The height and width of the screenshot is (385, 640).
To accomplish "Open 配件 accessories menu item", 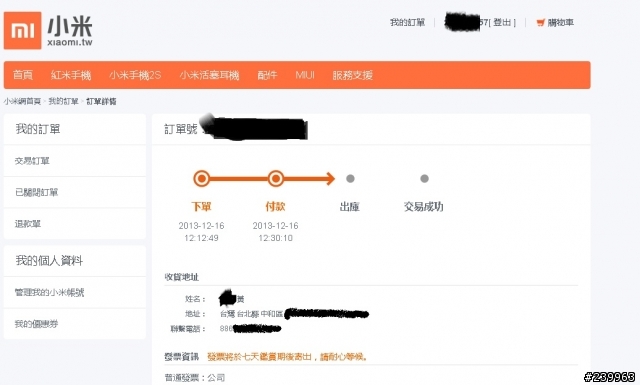I will tap(267, 75).
